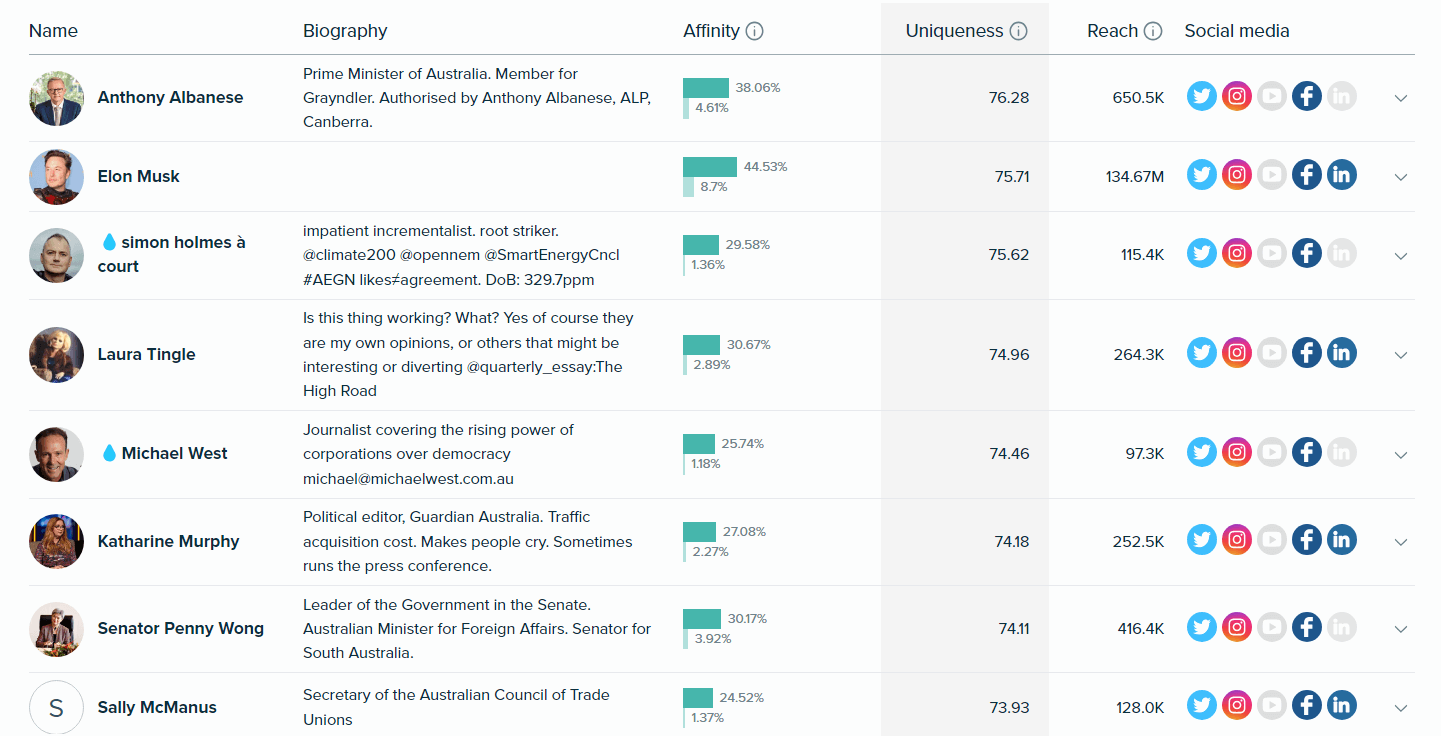Screen dimensions: 1441x736
Task: Click Elon Musk's LinkedIn icon
Action: click(x=1342, y=175)
